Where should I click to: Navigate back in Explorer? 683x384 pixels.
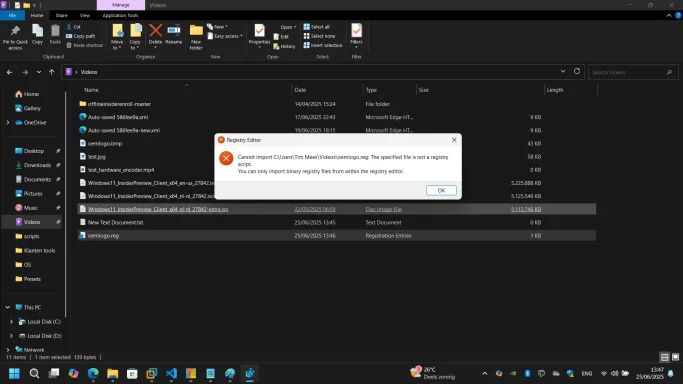10,72
